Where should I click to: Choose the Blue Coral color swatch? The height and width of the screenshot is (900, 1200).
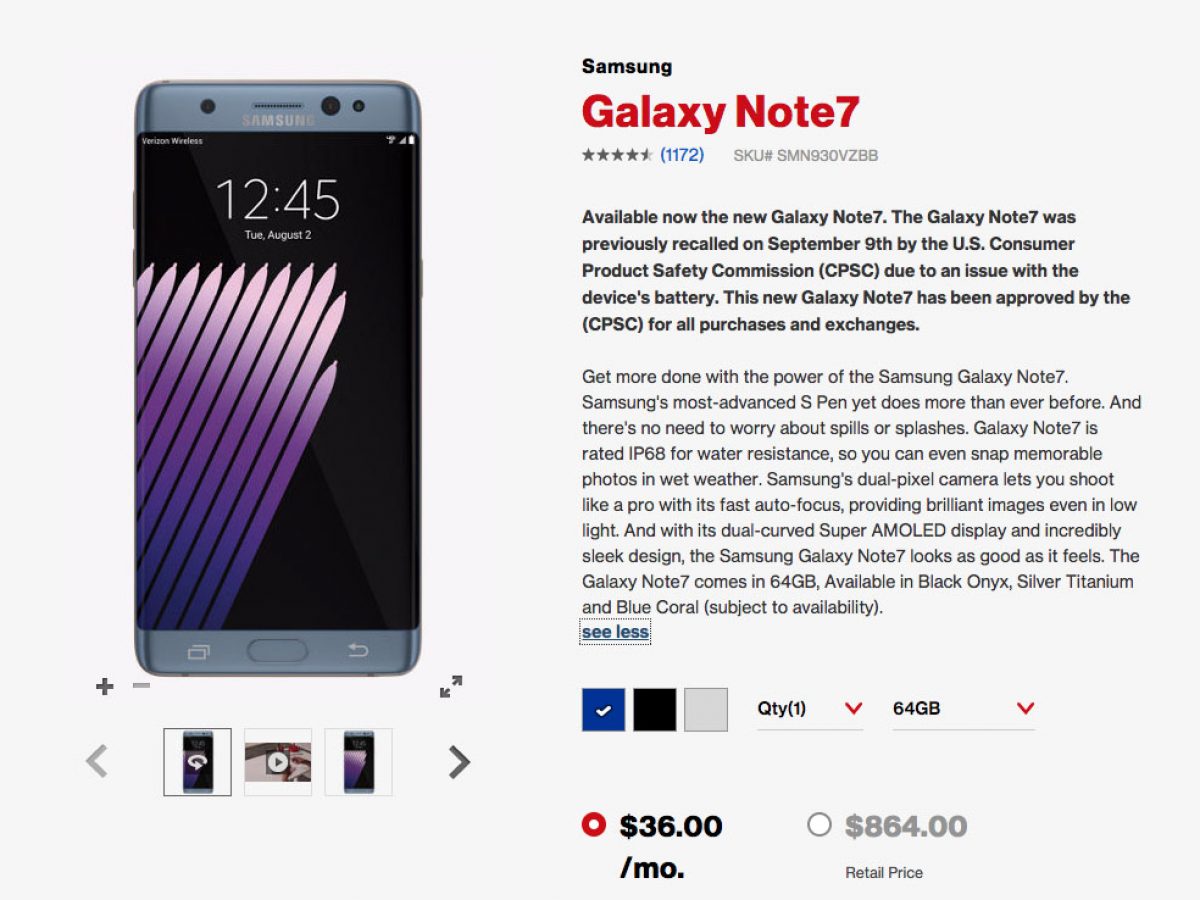(604, 710)
